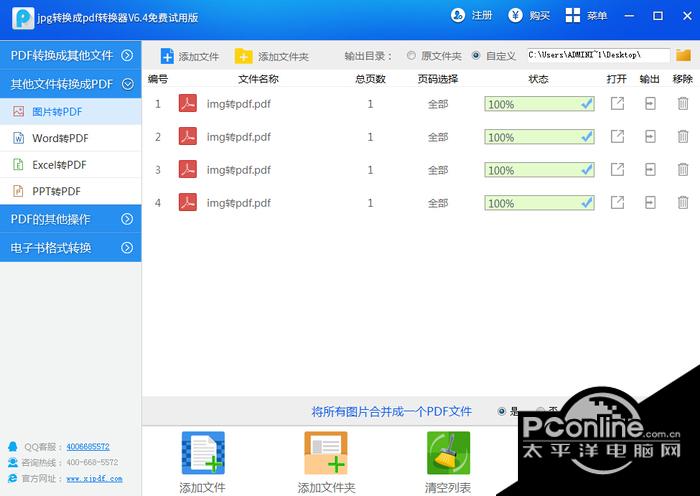Click the PDF file icon in row 1
700x496 pixels.
tap(188, 104)
